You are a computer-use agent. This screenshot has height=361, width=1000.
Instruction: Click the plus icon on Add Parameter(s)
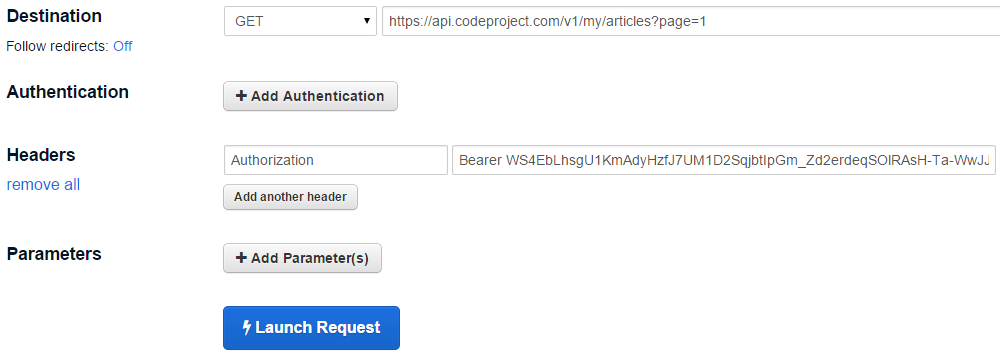click(x=241, y=258)
